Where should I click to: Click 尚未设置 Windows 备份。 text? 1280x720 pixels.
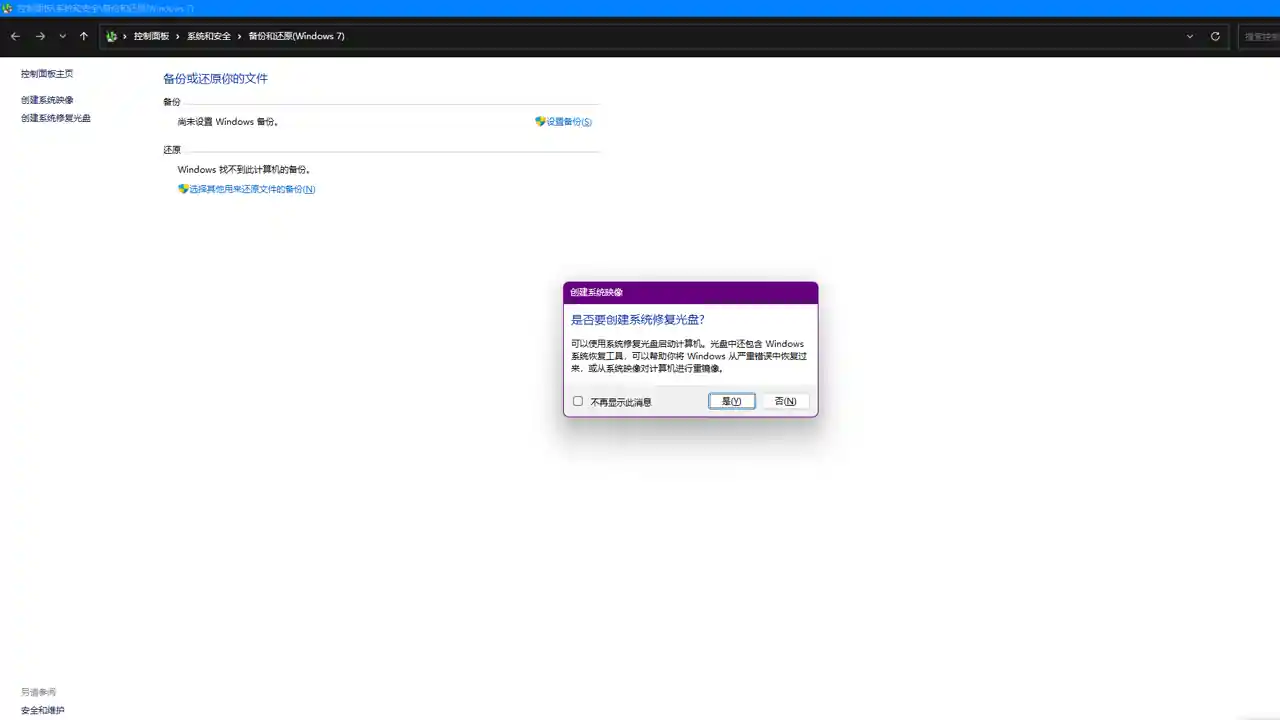coord(228,122)
